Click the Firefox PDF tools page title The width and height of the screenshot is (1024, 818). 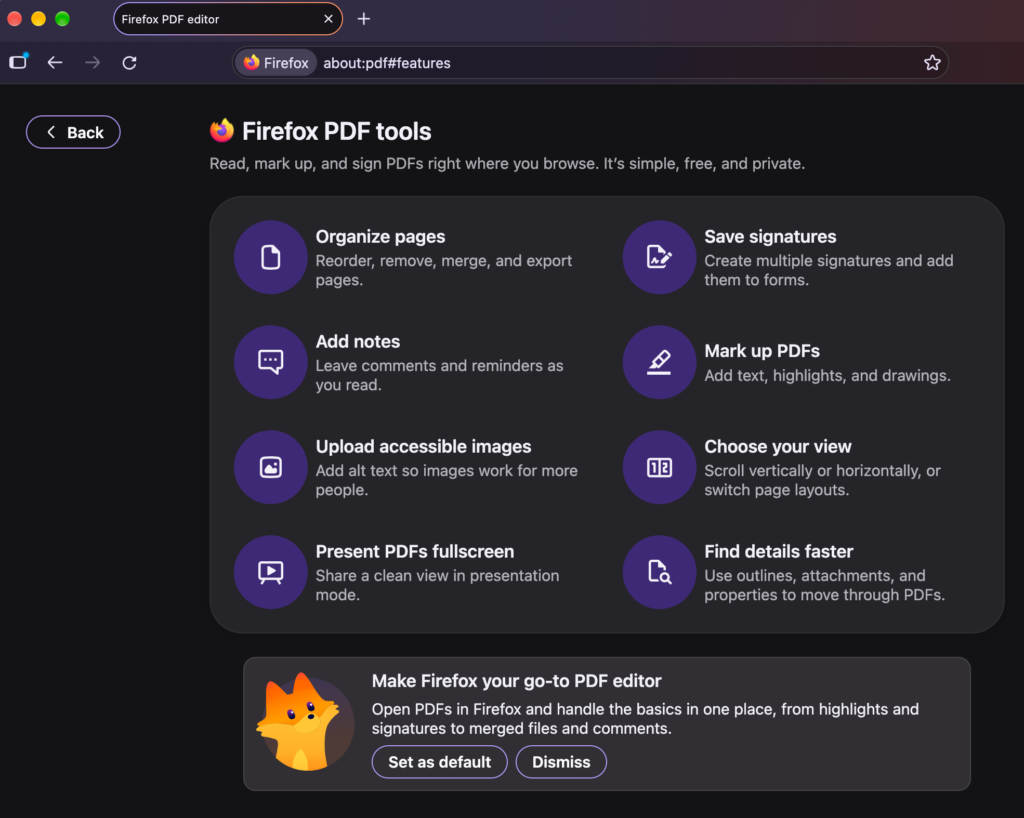336,131
